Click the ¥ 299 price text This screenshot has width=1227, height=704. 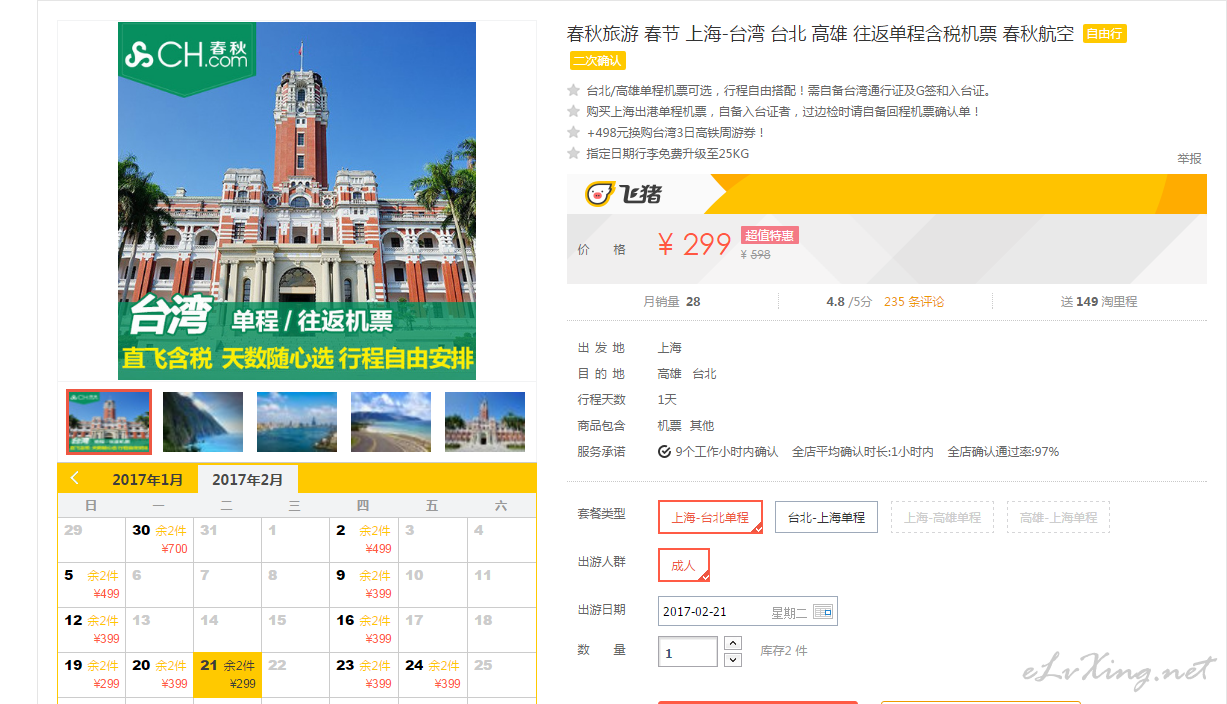click(x=694, y=244)
